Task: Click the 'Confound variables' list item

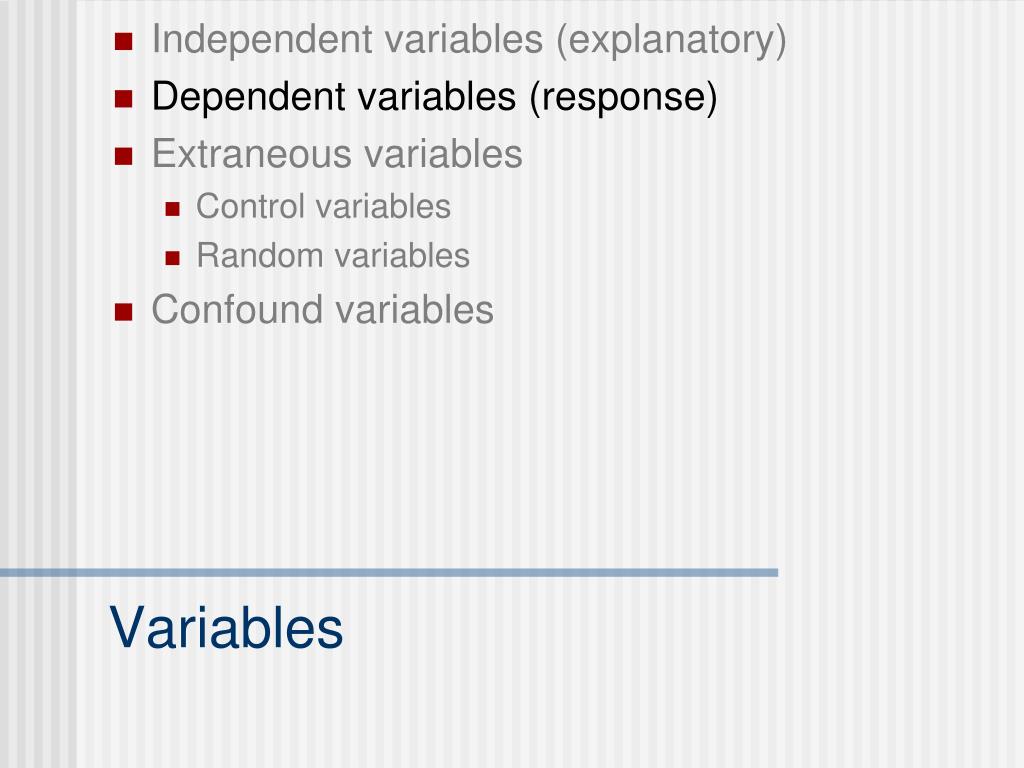Action: point(323,310)
